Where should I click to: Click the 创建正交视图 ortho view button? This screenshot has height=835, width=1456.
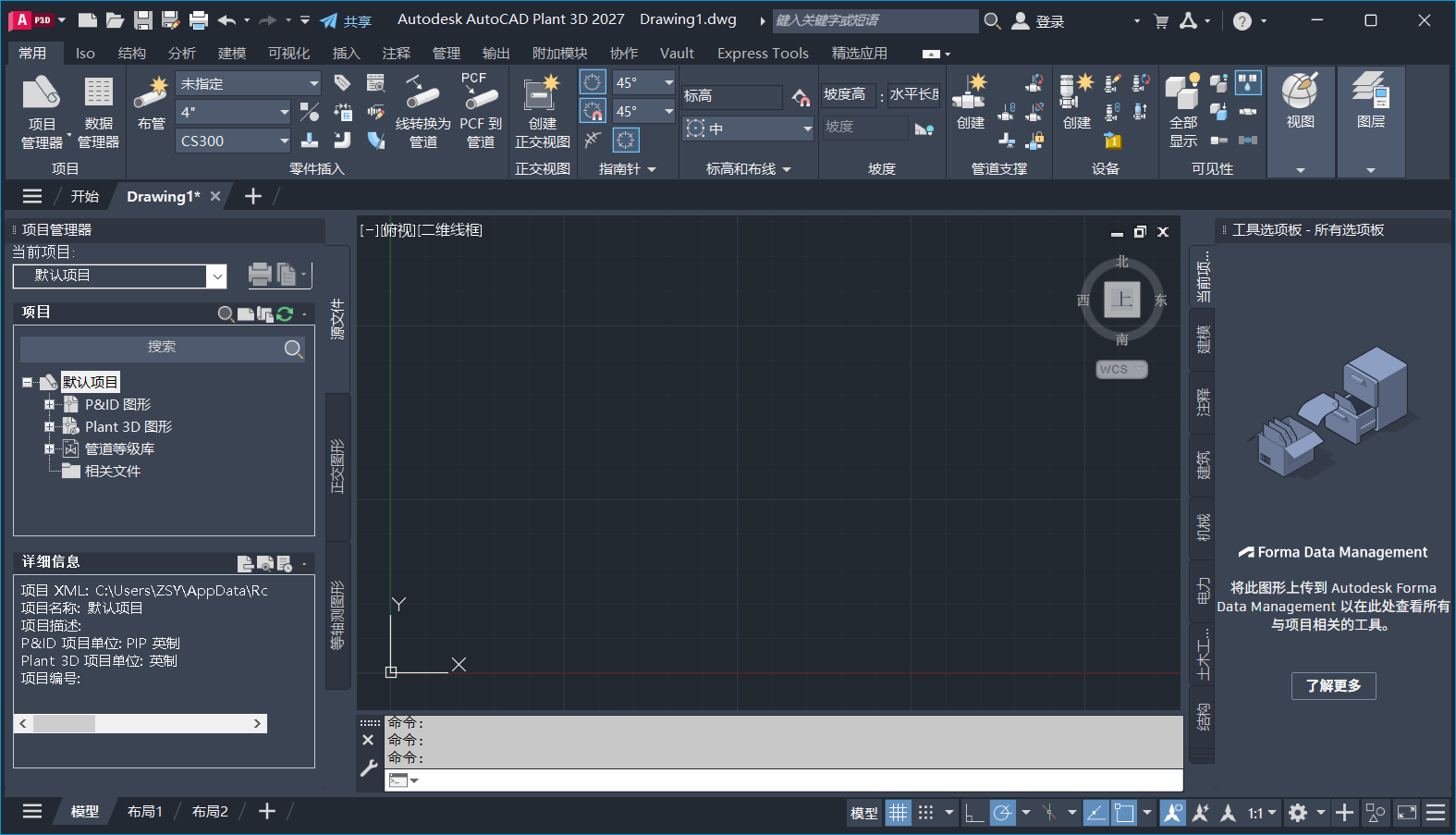[x=542, y=112]
